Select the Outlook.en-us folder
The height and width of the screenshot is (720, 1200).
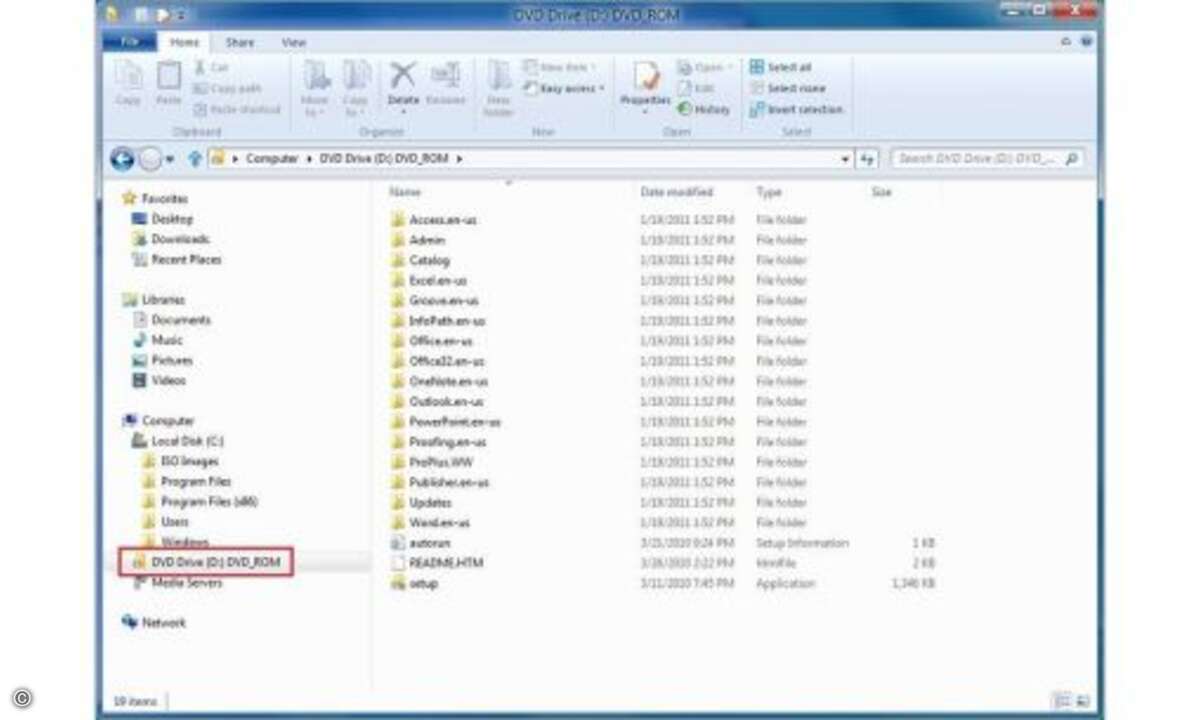pos(436,401)
